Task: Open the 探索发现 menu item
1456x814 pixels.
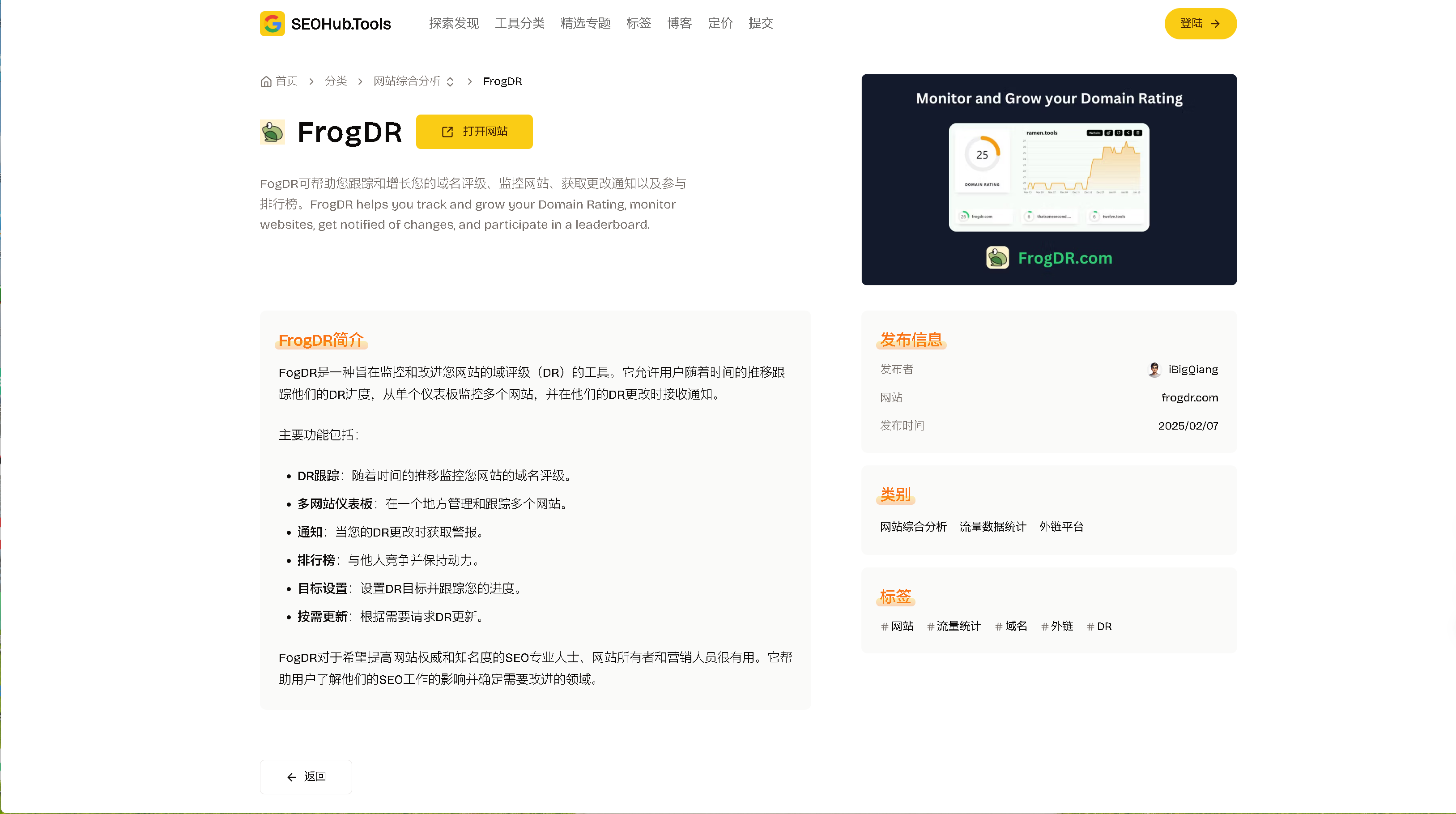Action: coord(453,23)
